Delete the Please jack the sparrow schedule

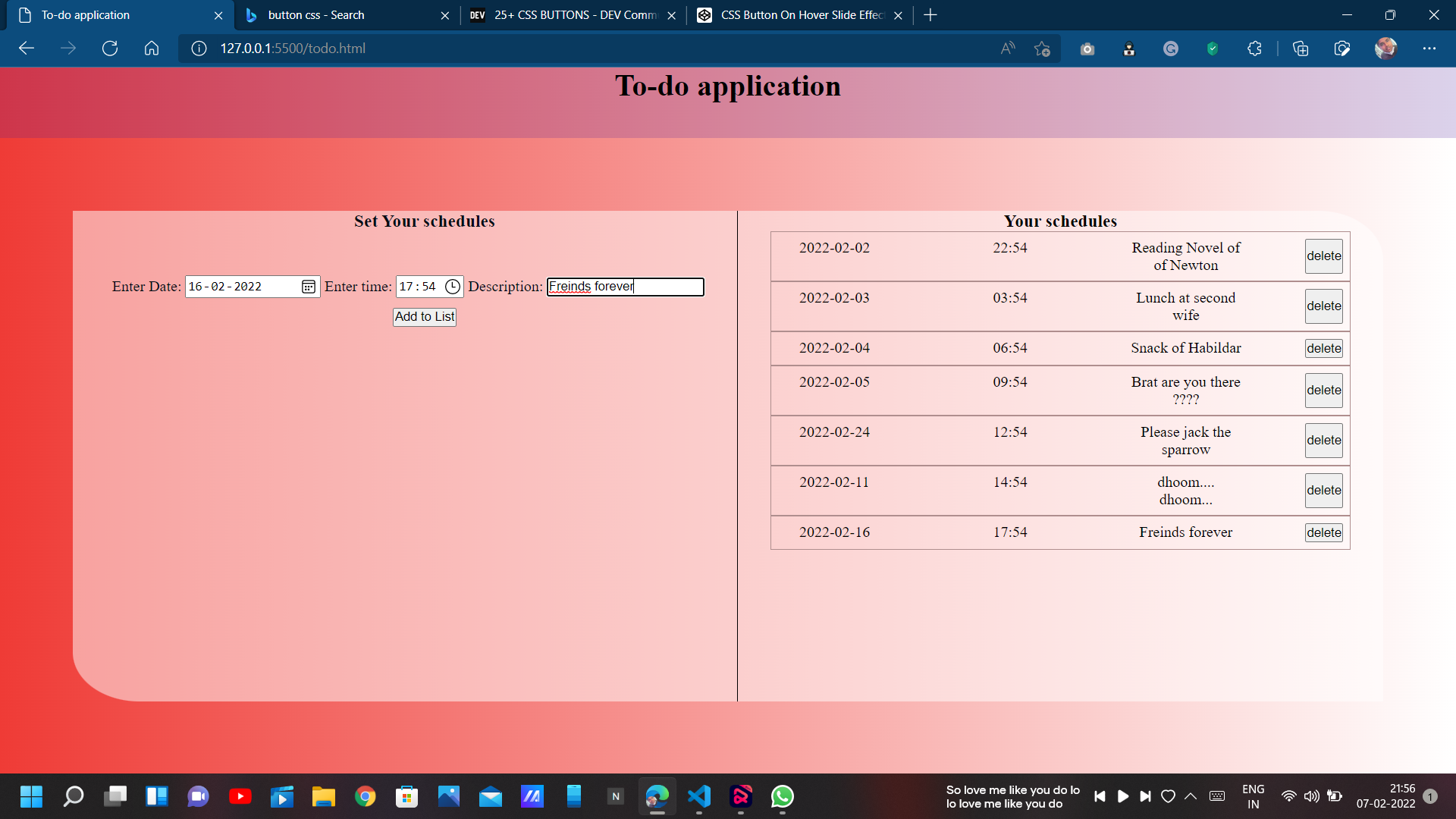point(1324,441)
